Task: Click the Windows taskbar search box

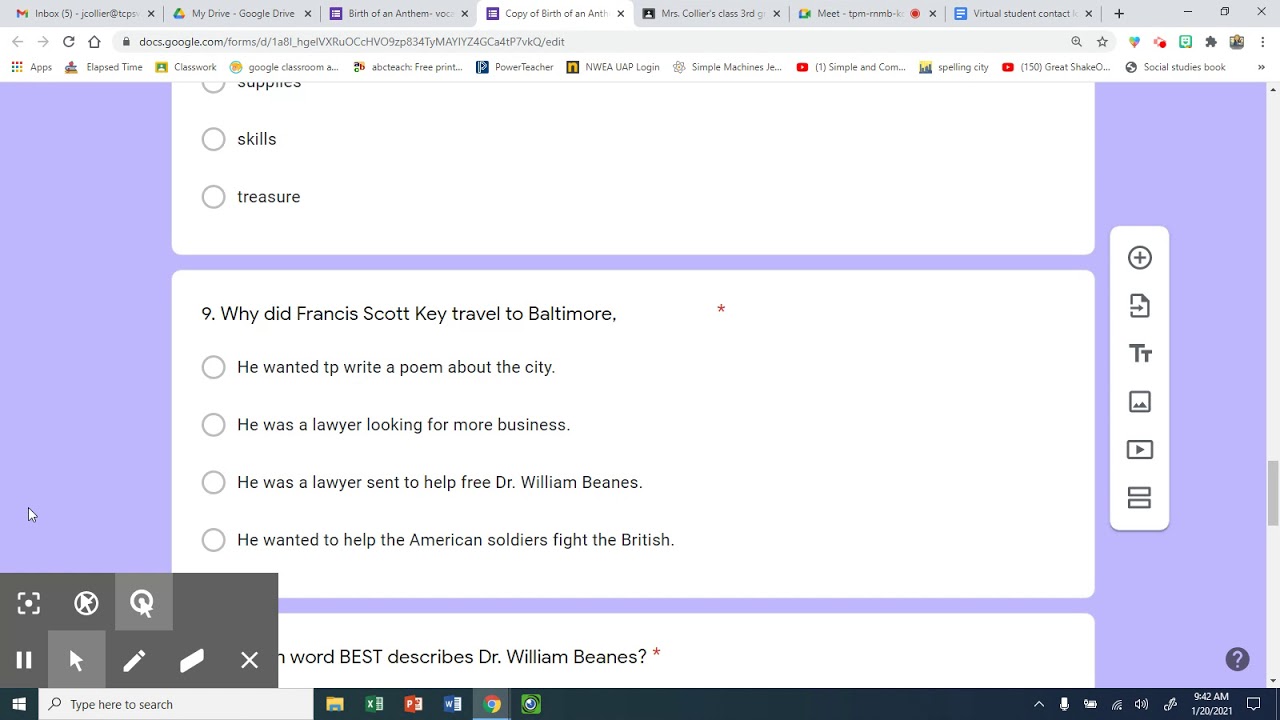Action: pyautogui.click(x=176, y=704)
